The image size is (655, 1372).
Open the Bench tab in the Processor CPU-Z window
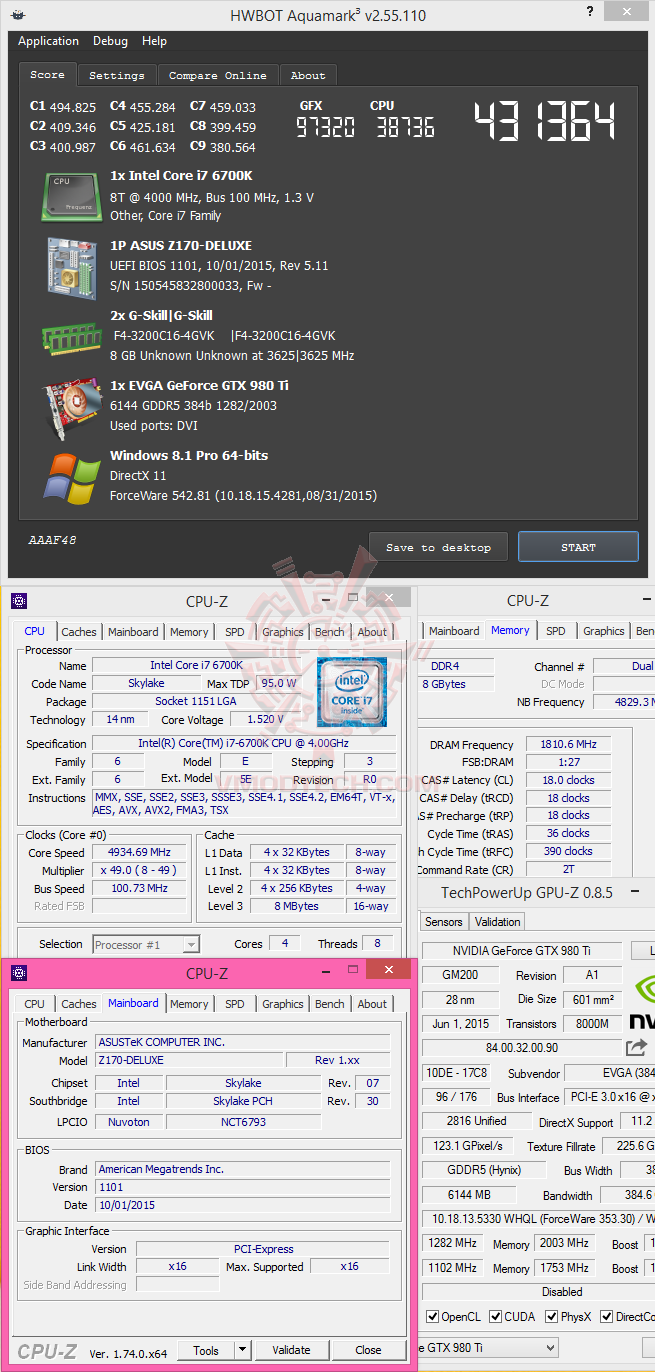(x=330, y=632)
